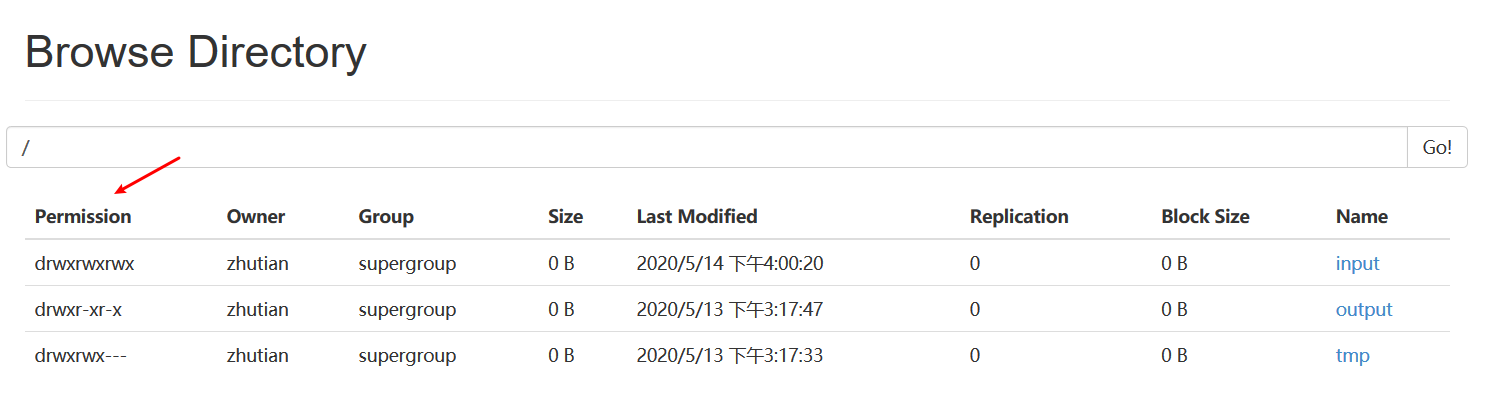Click the Group column header
Viewport: 1495px width, 394px height.
386,217
